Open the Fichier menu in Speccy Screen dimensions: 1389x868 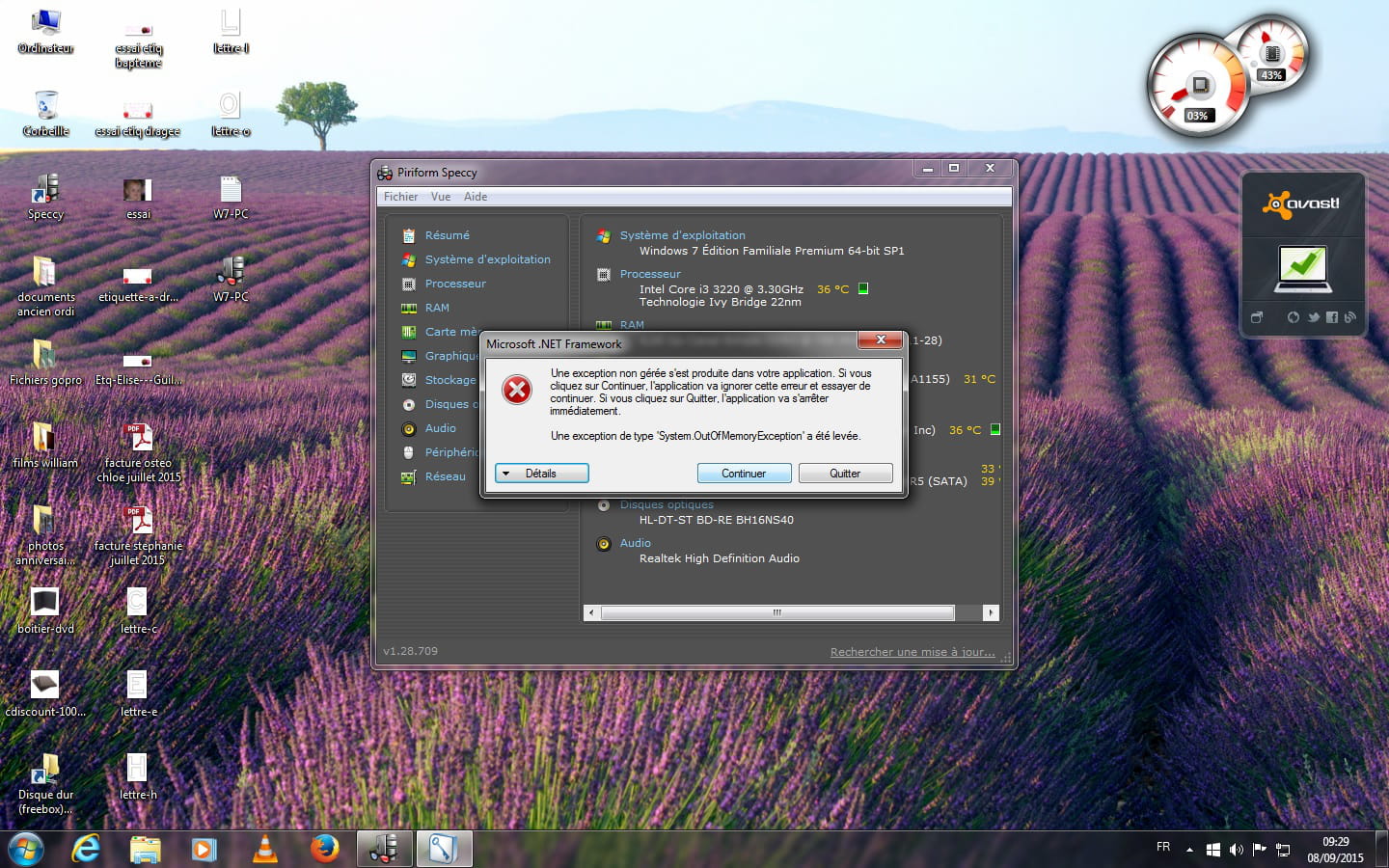400,197
